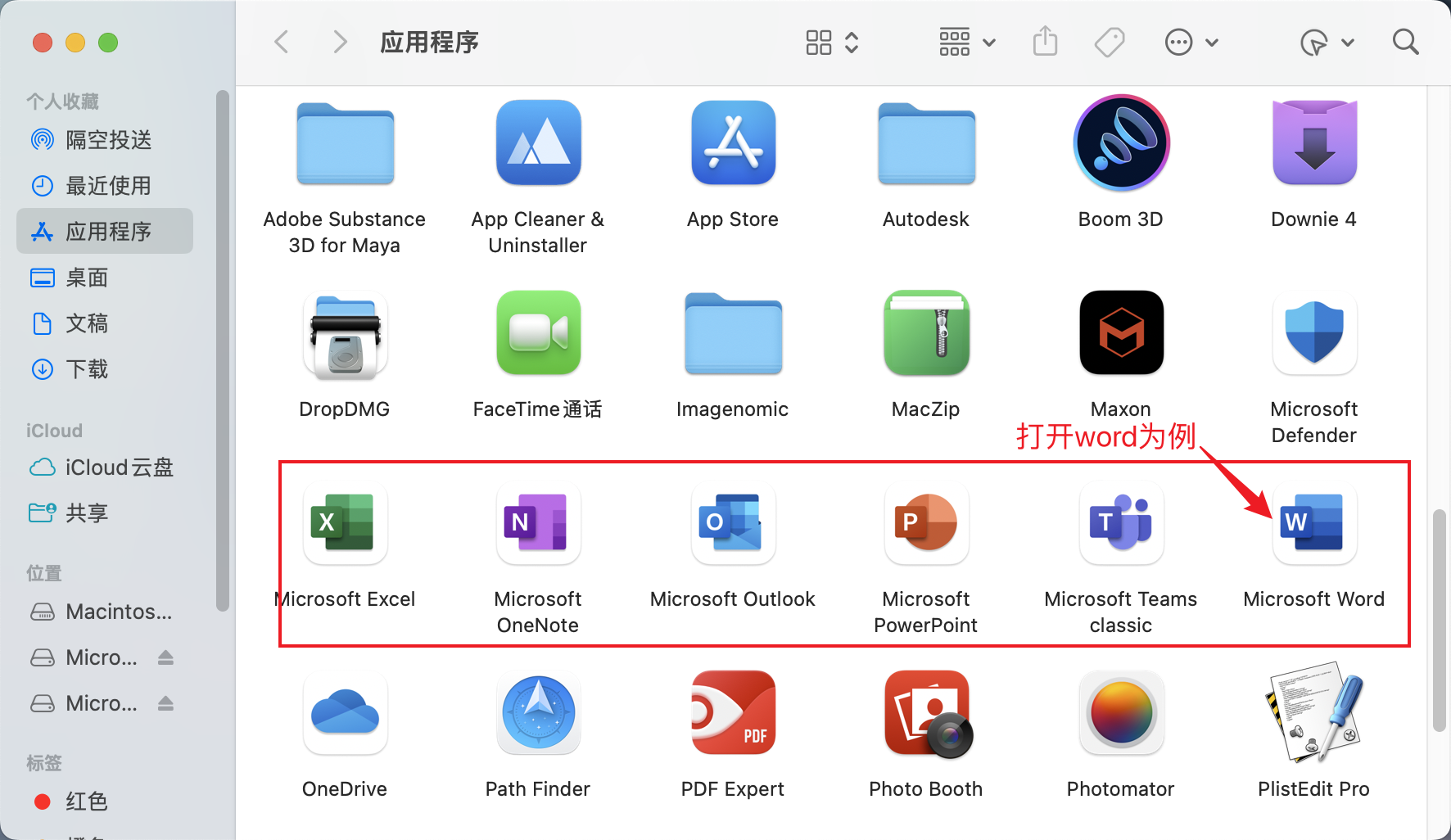Select the Microsoft Excel icon

[x=345, y=523]
